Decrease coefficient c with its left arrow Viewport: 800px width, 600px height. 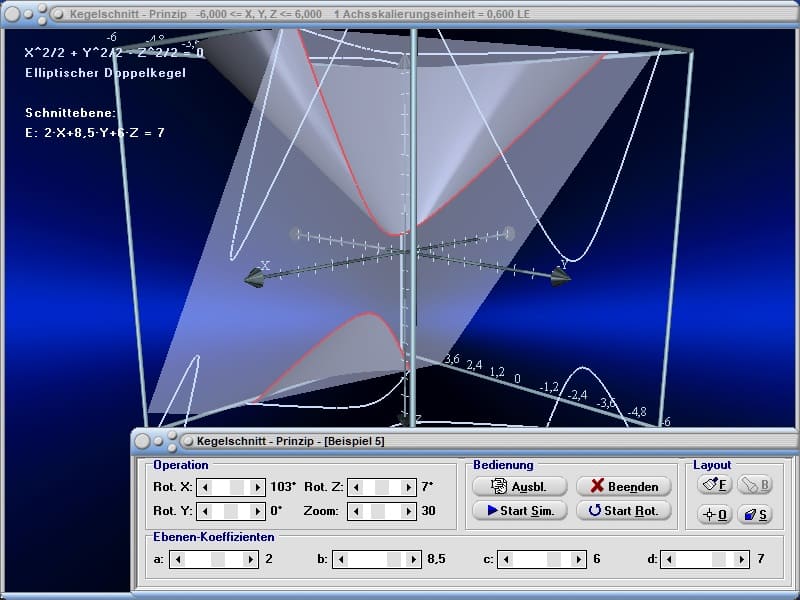[506, 559]
